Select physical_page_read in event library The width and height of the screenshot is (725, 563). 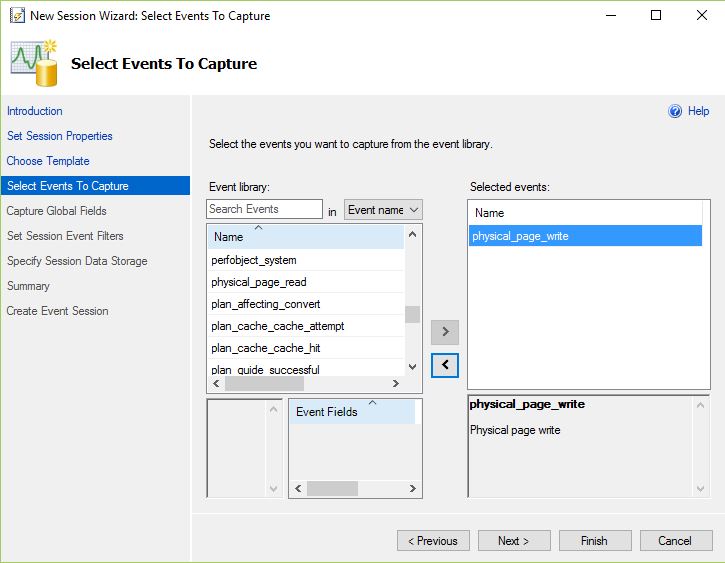click(259, 282)
